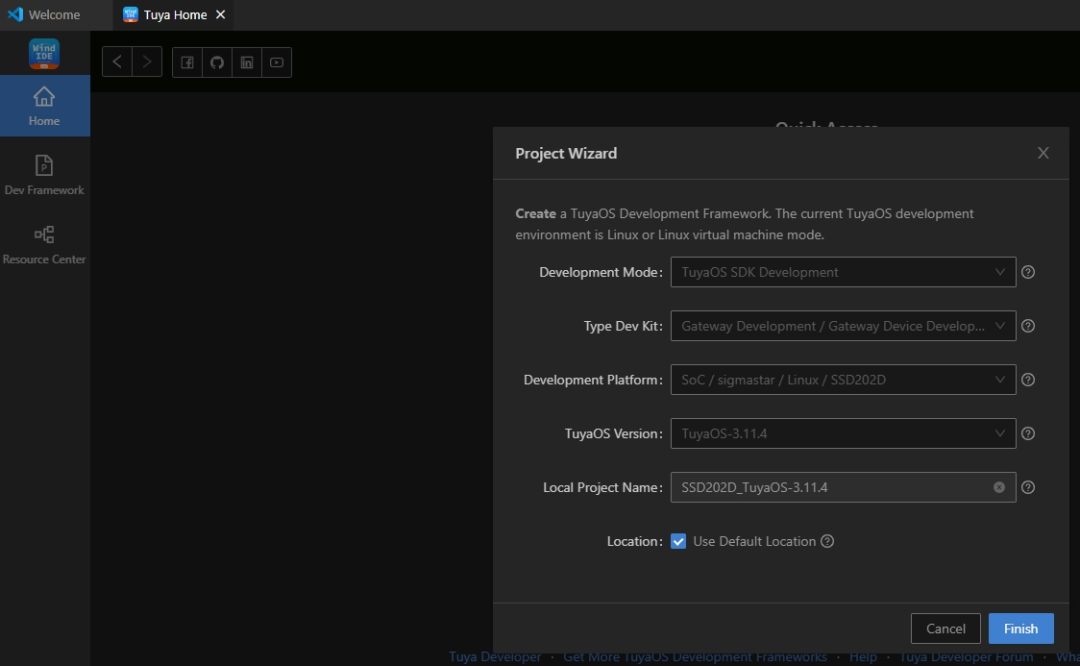
Task: Open the YouTube icon link
Action: point(277,62)
